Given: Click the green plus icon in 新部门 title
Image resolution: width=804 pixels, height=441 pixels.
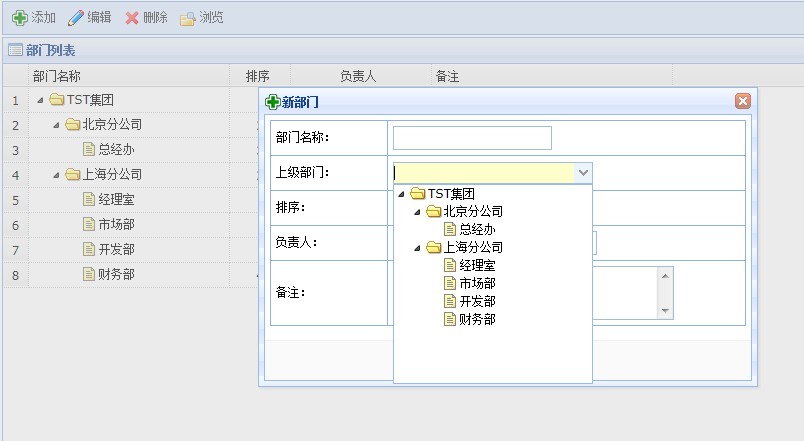Looking at the screenshot, I should tap(272, 102).
